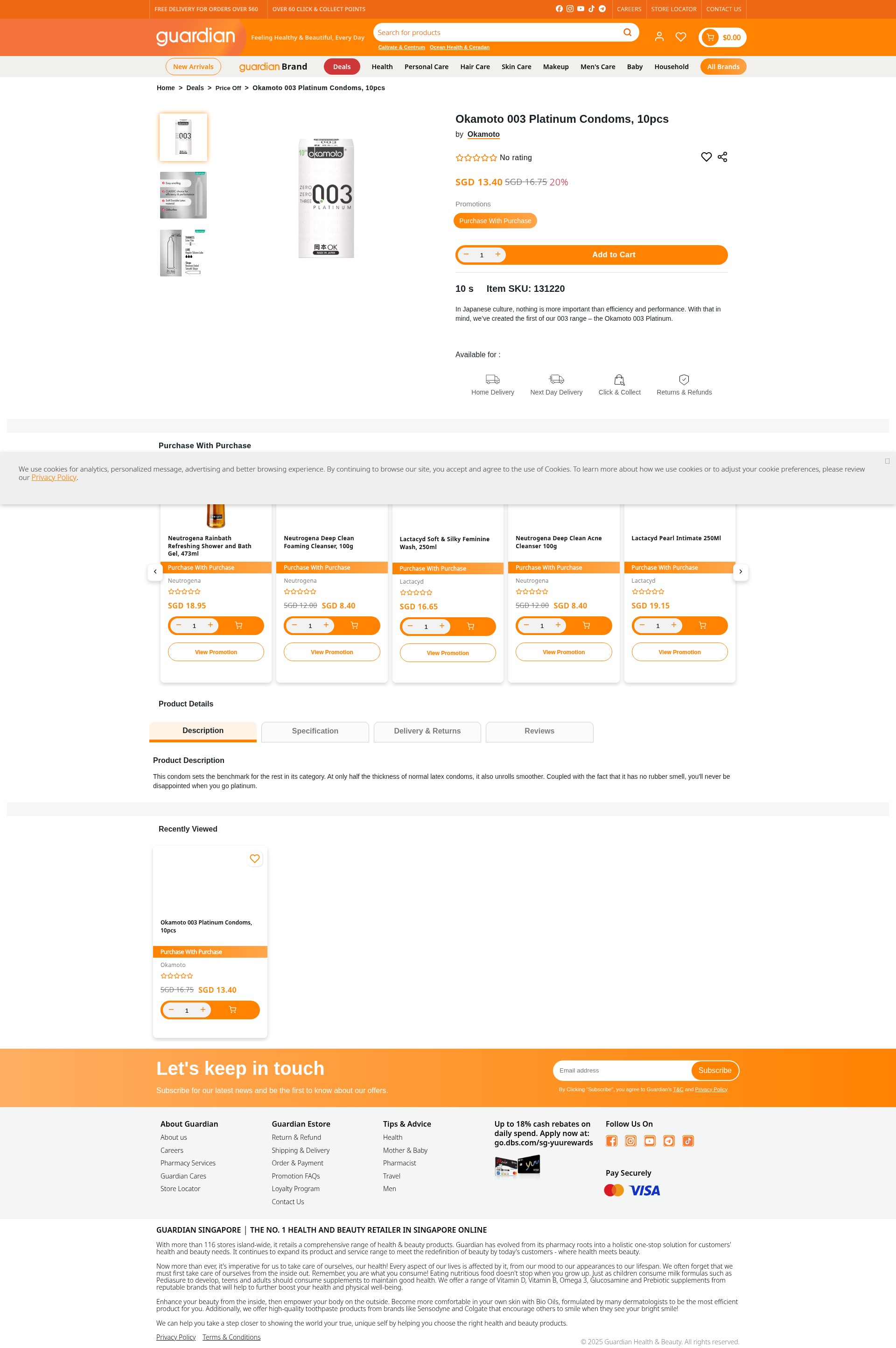The width and height of the screenshot is (896, 1348).
Task: Open Privacy Policy link in cookie banner
Action: click(x=54, y=477)
